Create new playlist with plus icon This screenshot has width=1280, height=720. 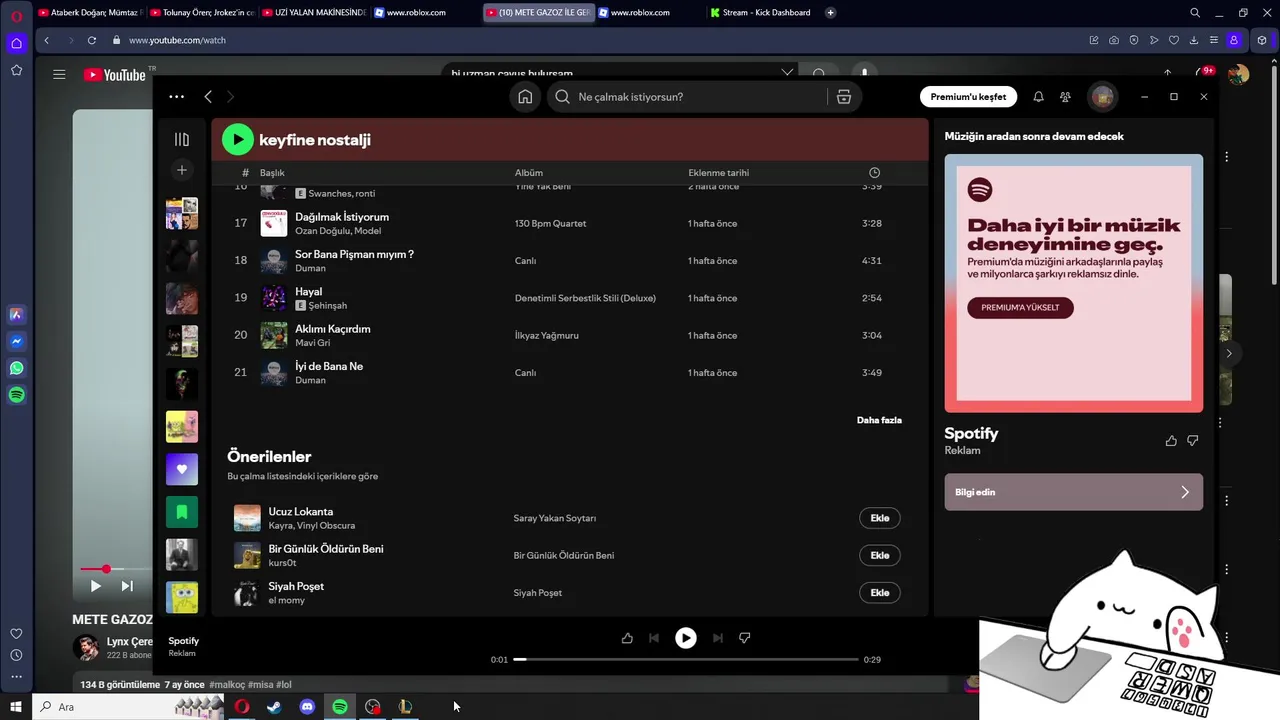point(182,170)
